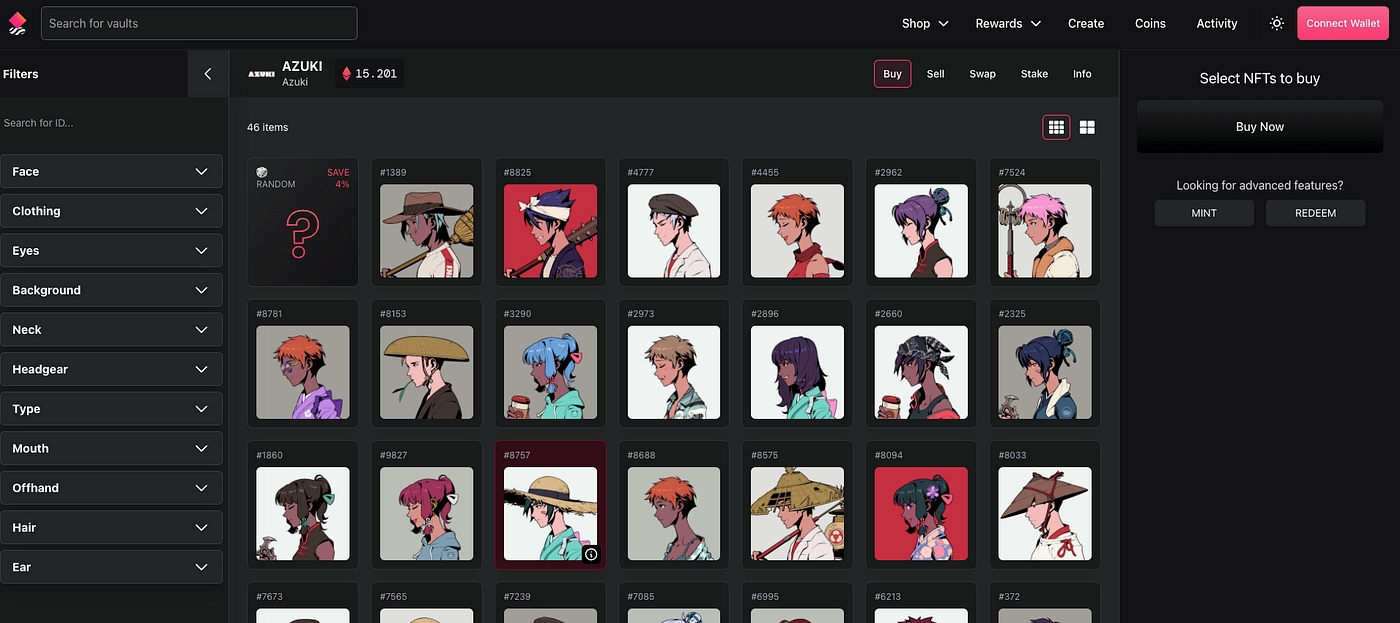Open the Shop dropdown menu
Viewport: 1400px width, 623px height.
924,23
